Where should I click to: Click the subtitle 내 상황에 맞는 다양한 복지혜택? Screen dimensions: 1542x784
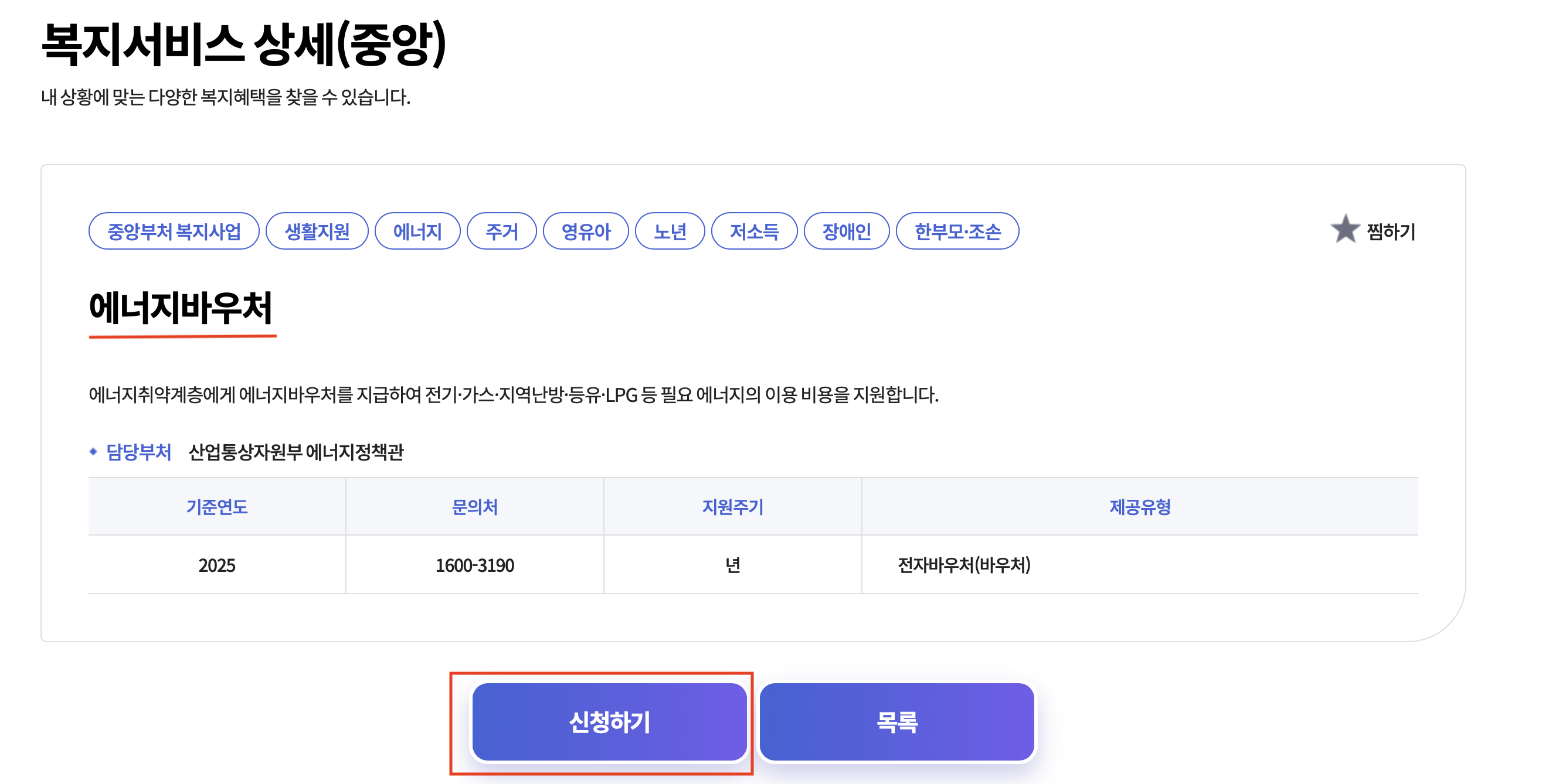pyautogui.click(x=226, y=97)
